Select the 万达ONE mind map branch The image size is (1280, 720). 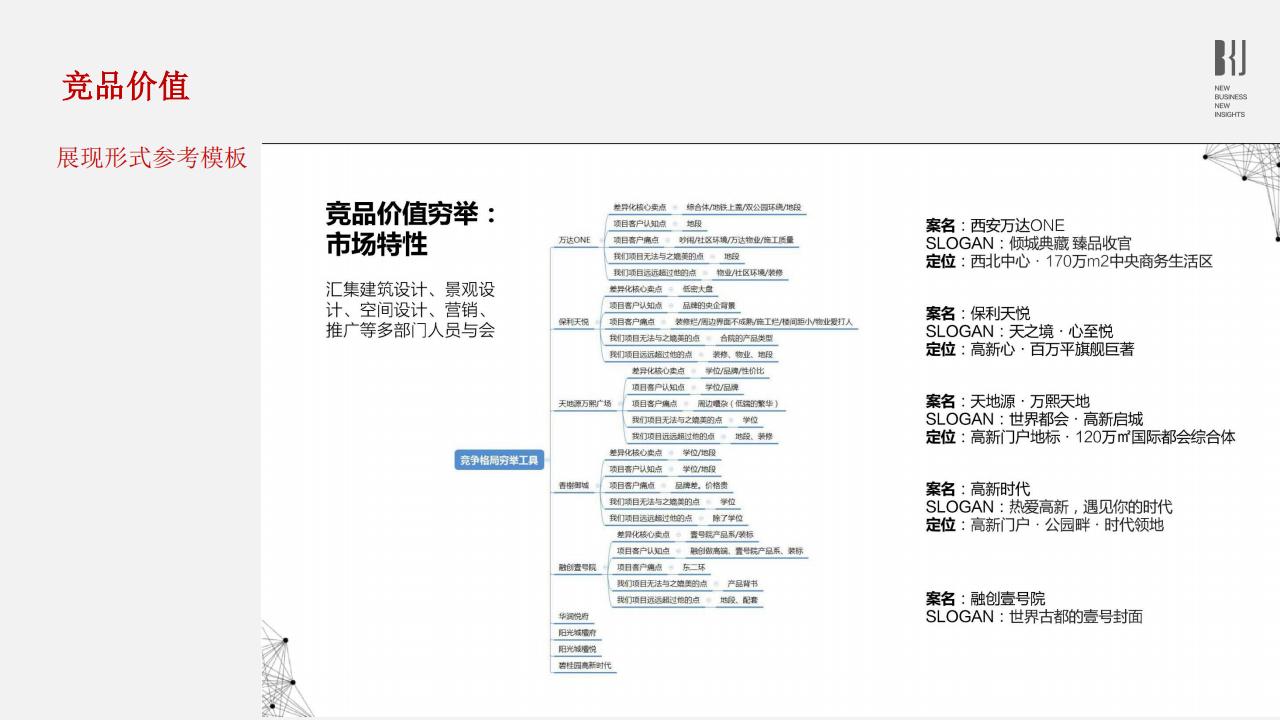point(575,240)
